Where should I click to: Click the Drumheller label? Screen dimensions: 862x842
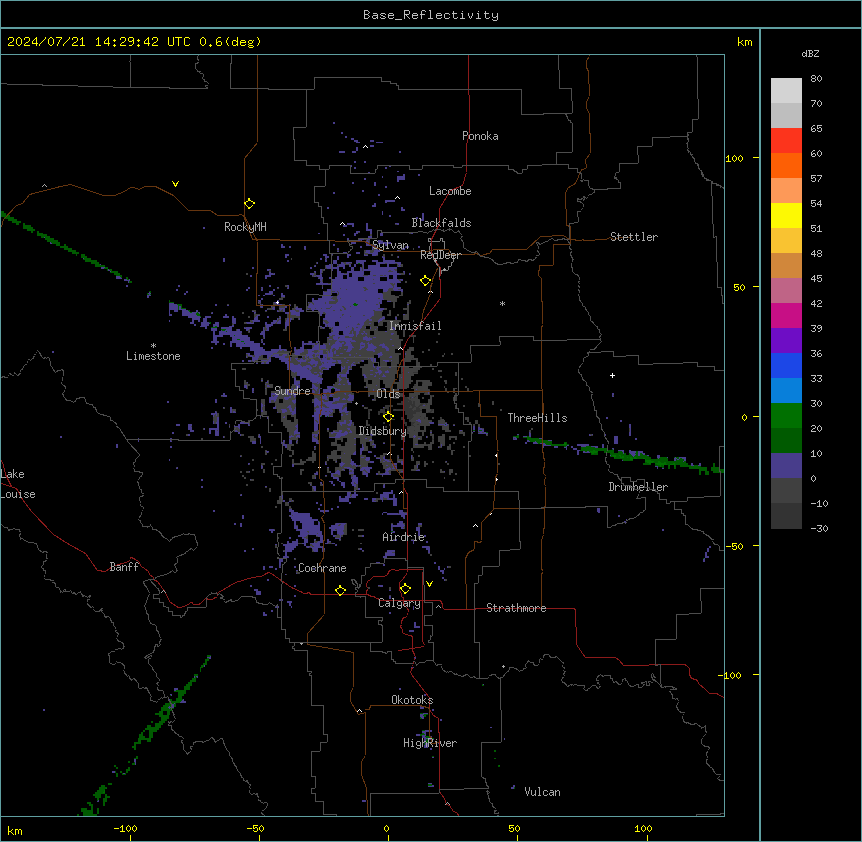638,487
